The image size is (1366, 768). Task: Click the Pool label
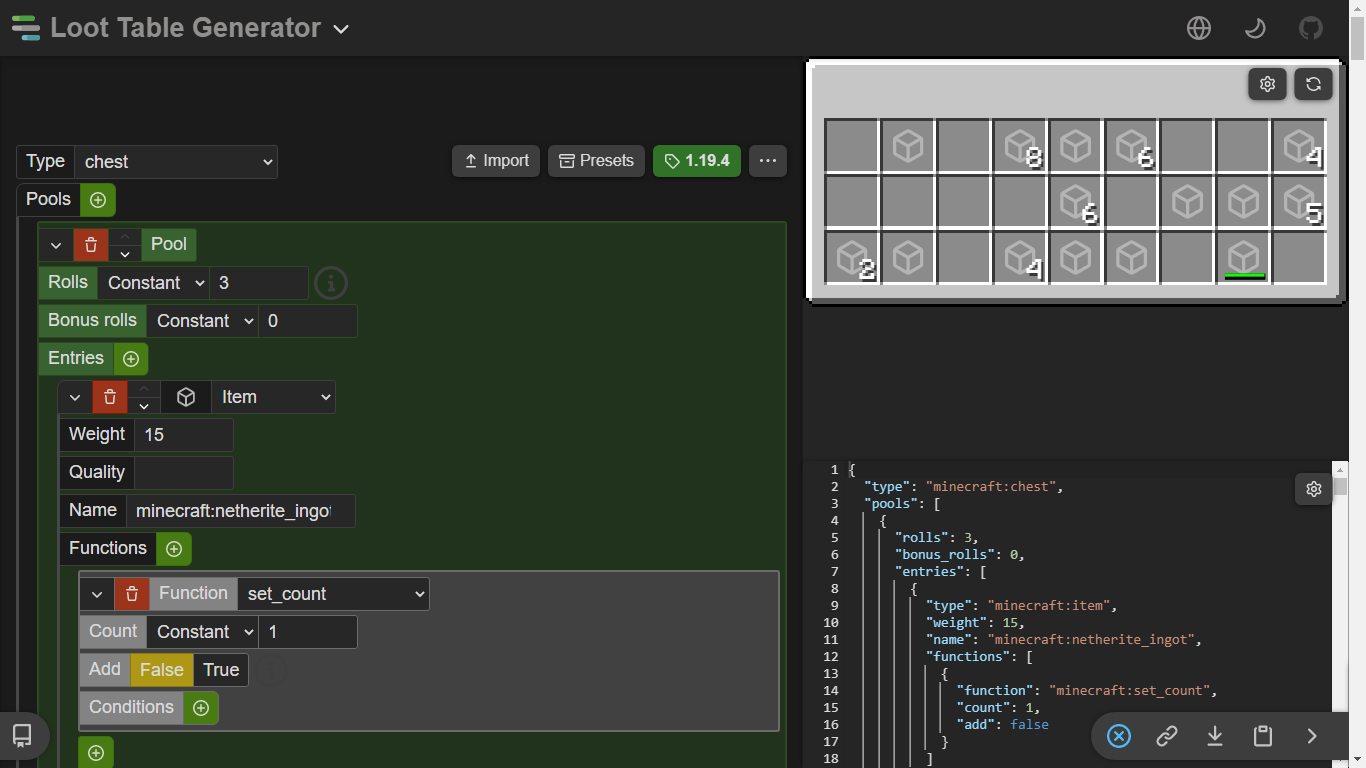pos(169,245)
